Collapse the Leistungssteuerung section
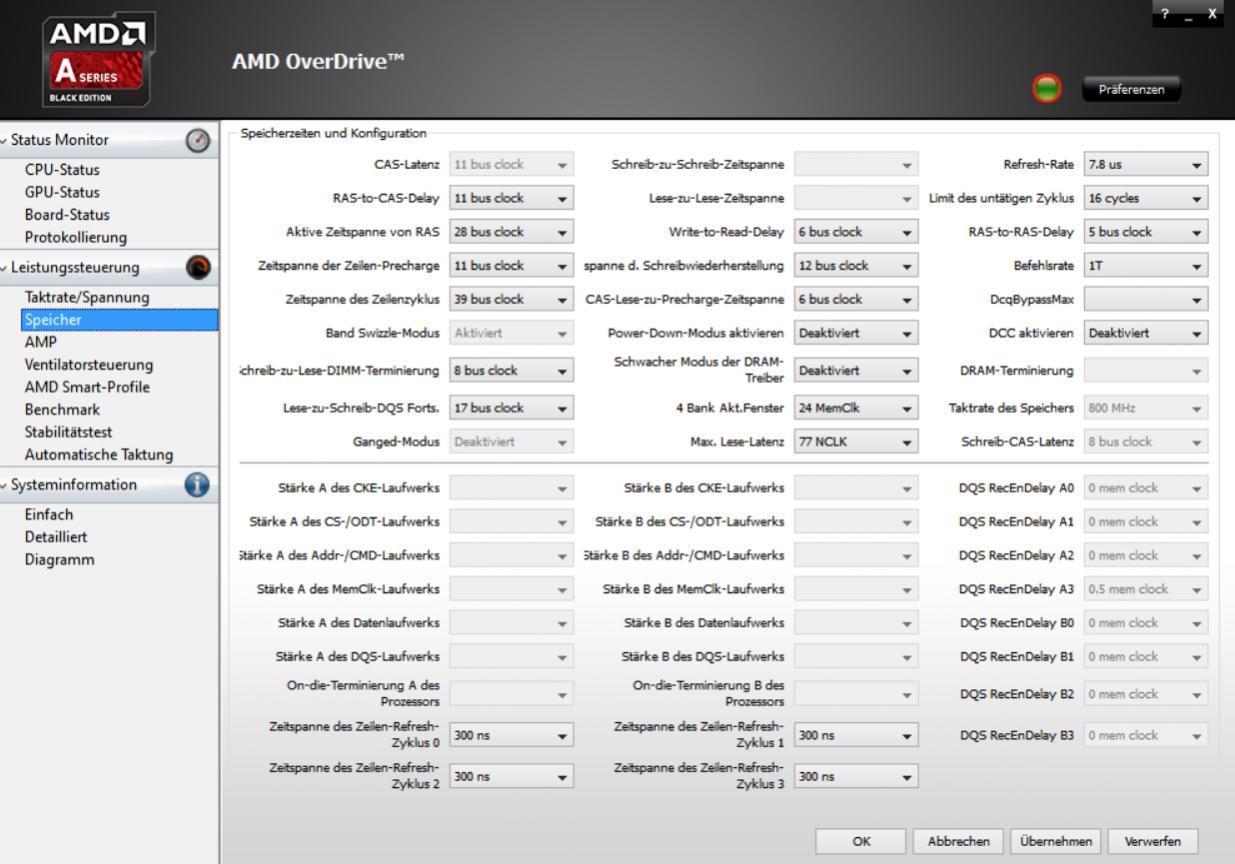 (5, 268)
